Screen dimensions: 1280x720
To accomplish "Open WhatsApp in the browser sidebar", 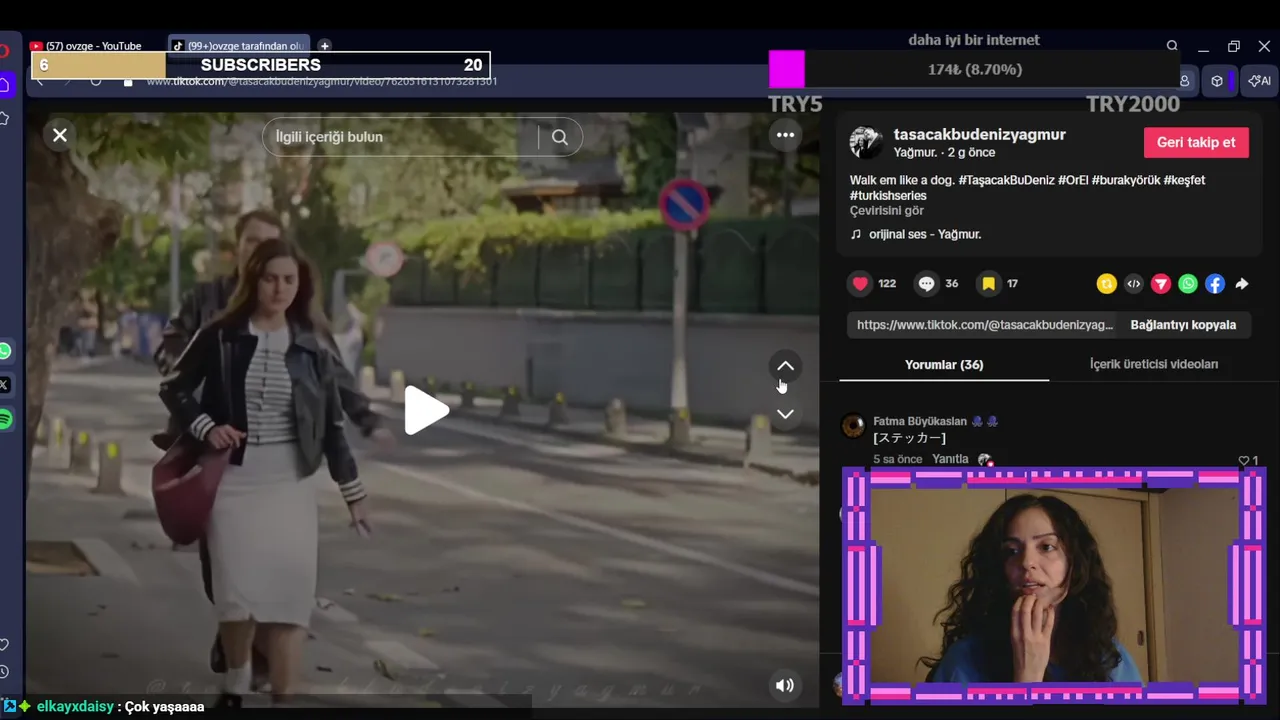I will (5, 351).
